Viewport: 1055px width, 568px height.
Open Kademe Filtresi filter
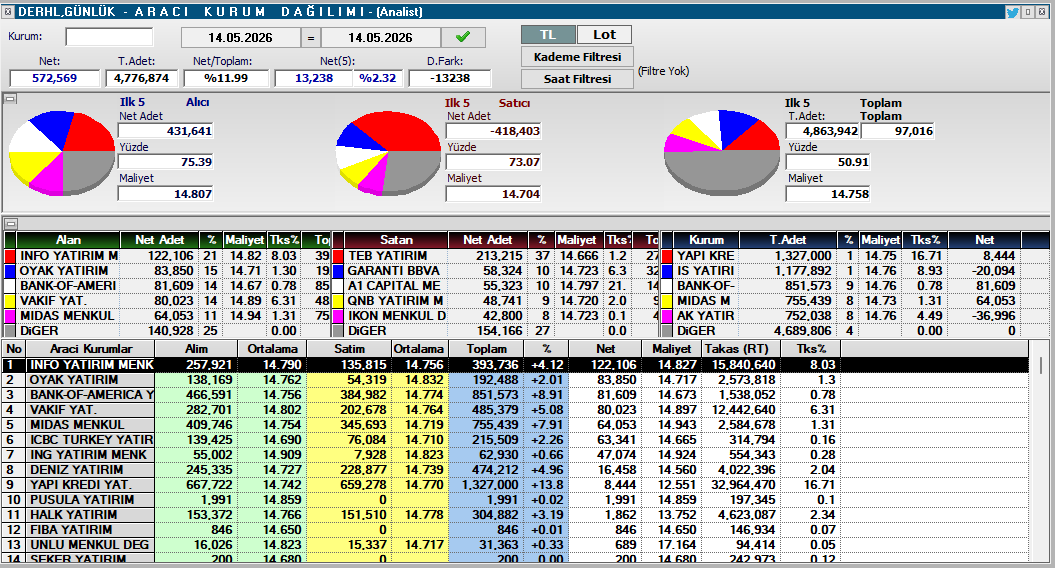tap(577, 57)
